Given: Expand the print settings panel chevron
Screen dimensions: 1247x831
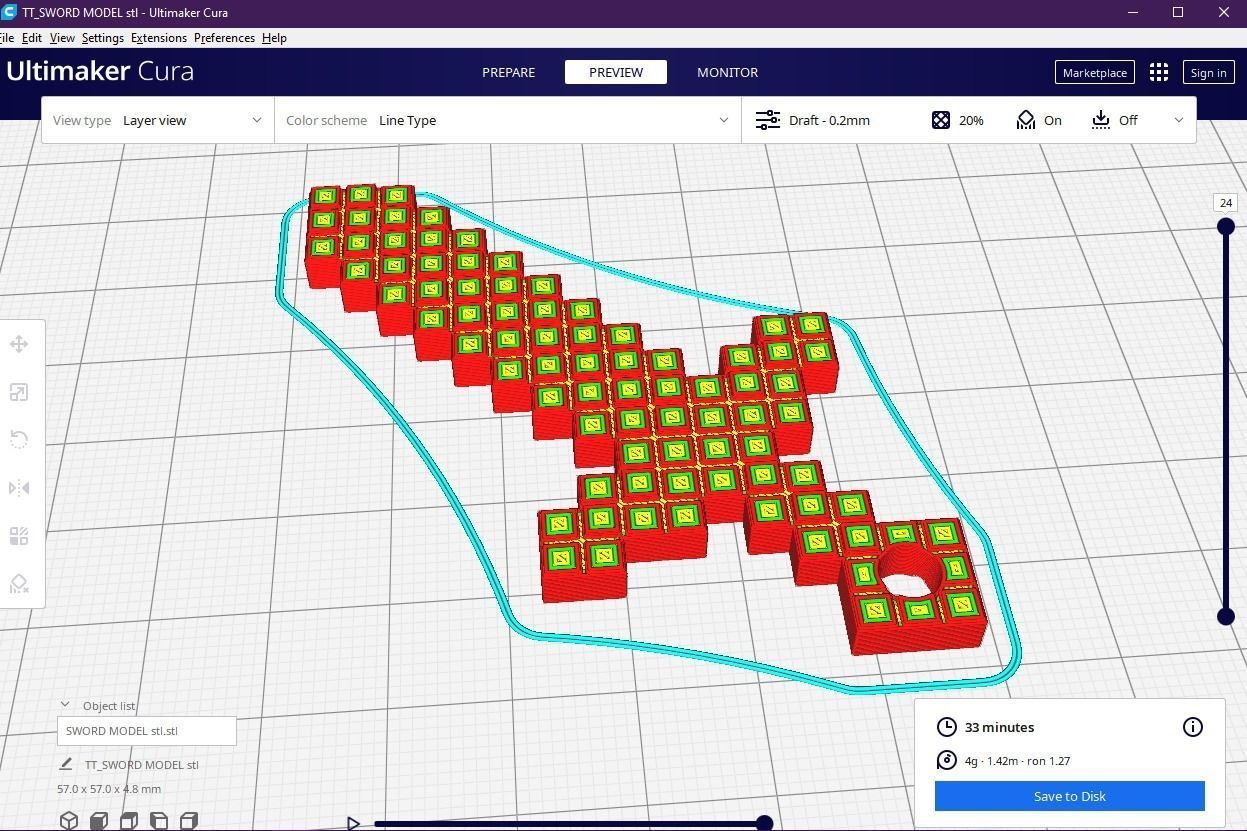Looking at the screenshot, I should click(x=1178, y=120).
